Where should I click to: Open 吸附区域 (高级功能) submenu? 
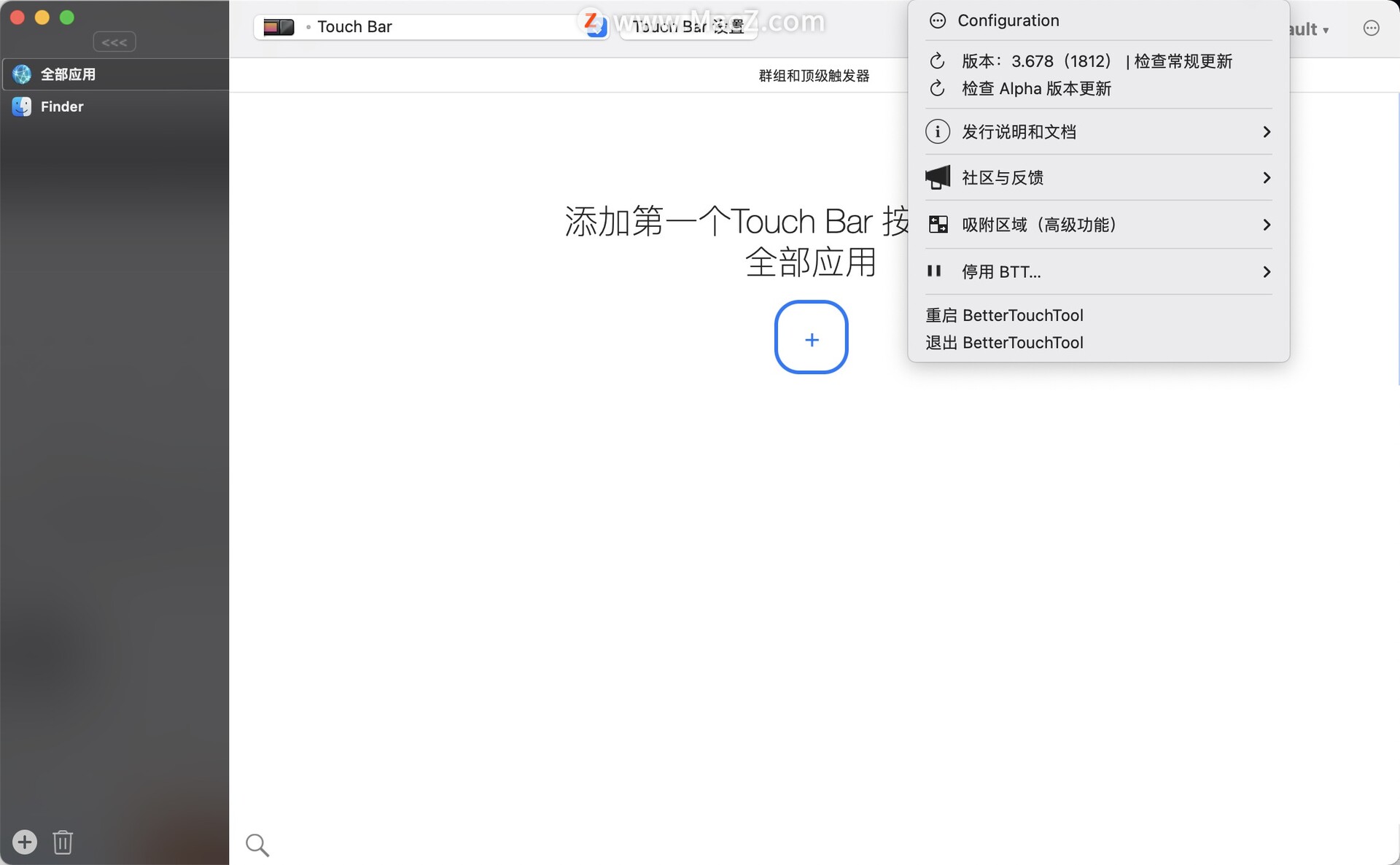1098,225
